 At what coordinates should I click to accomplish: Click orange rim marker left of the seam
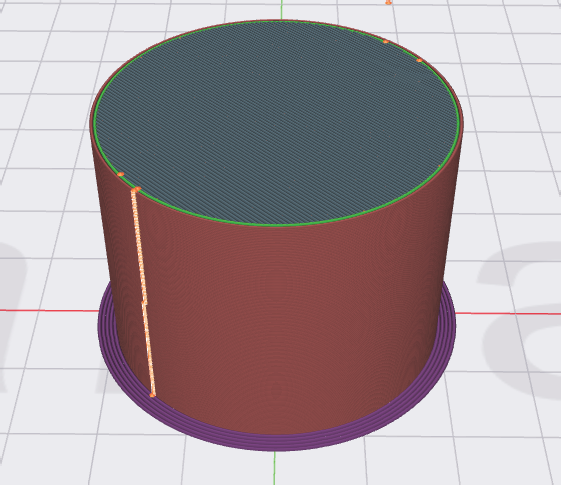[121, 174]
